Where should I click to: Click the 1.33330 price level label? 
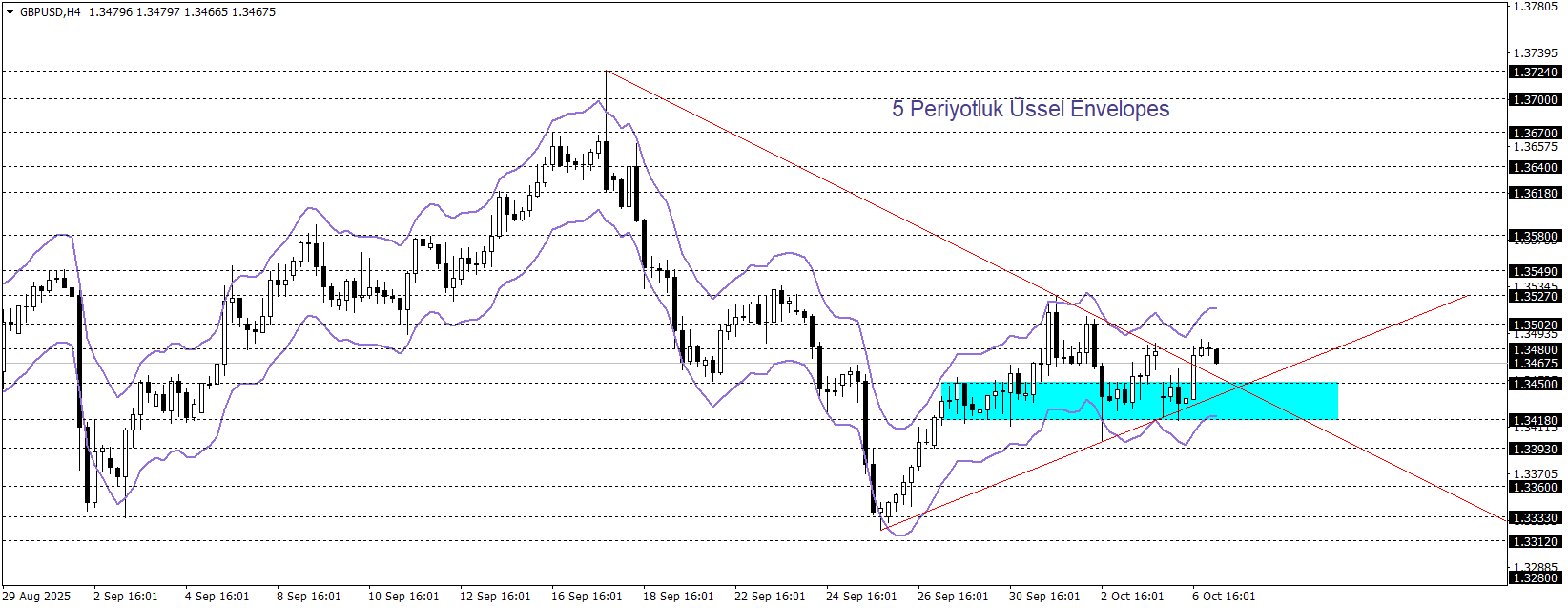[1535, 518]
